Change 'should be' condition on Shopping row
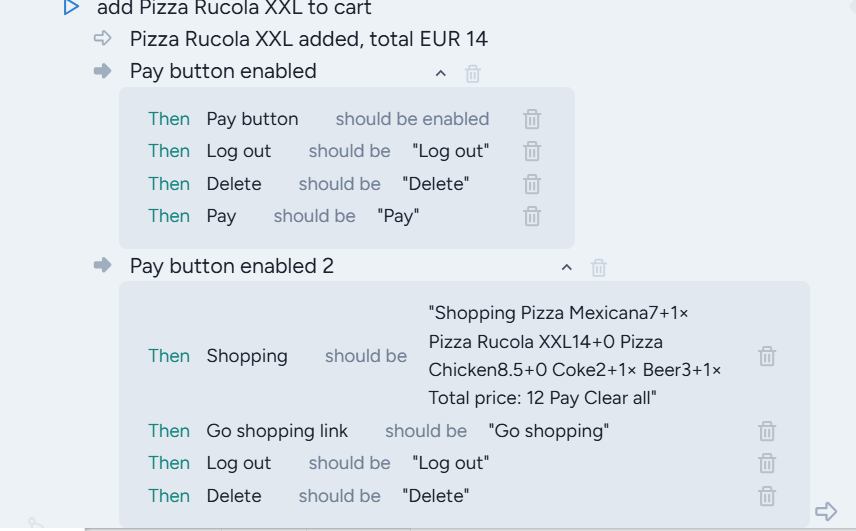The image size is (856, 531). tap(366, 356)
